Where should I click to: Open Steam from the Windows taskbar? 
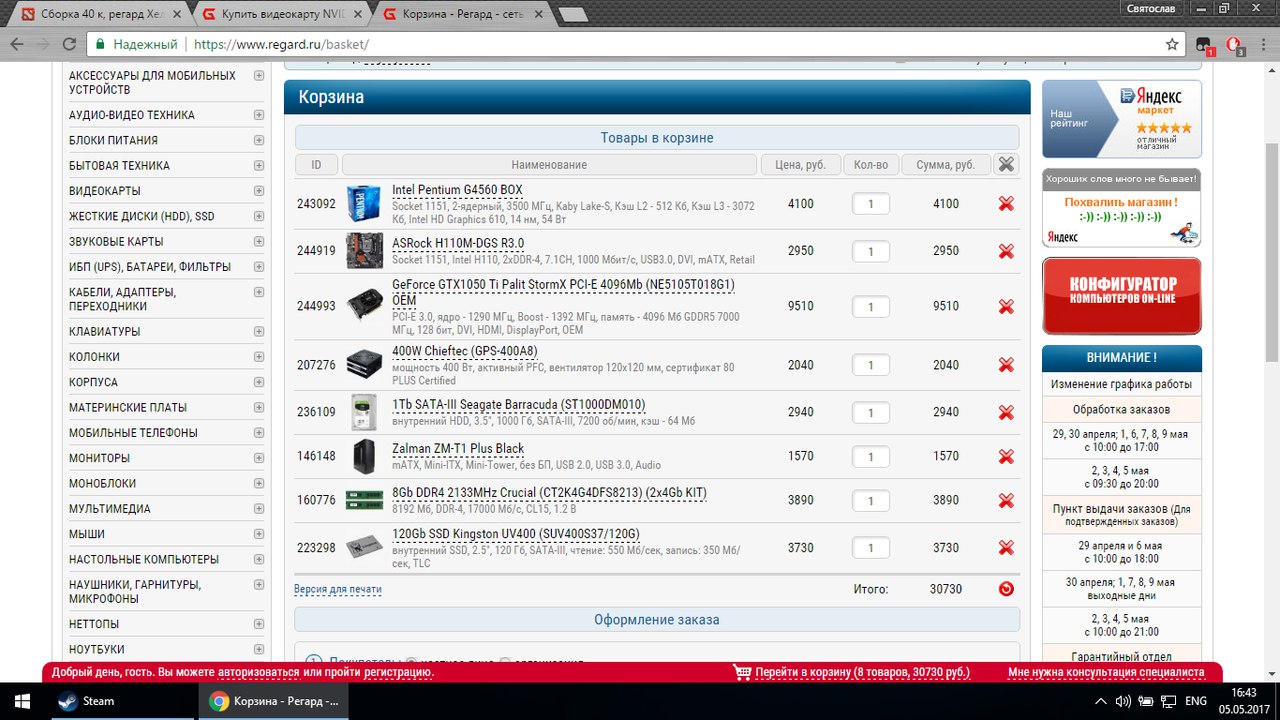[86, 701]
